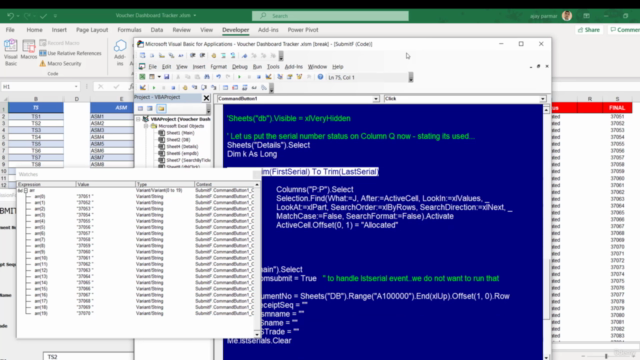
Task: Open Project Explorer icon in toolbar
Action: coord(280,77)
